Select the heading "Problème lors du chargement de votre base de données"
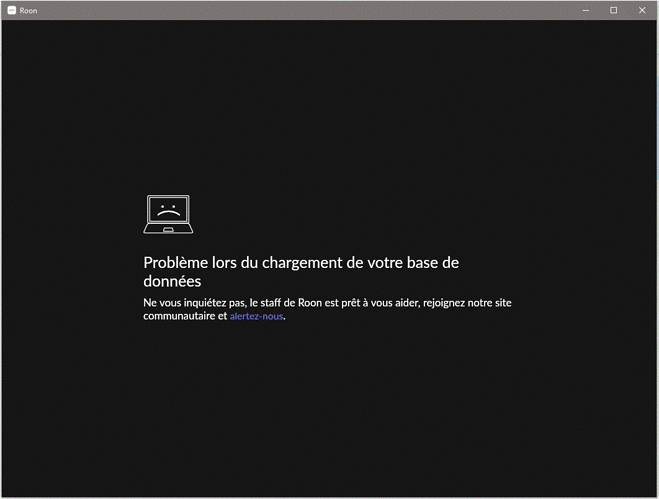The height and width of the screenshot is (499, 659). point(301,272)
